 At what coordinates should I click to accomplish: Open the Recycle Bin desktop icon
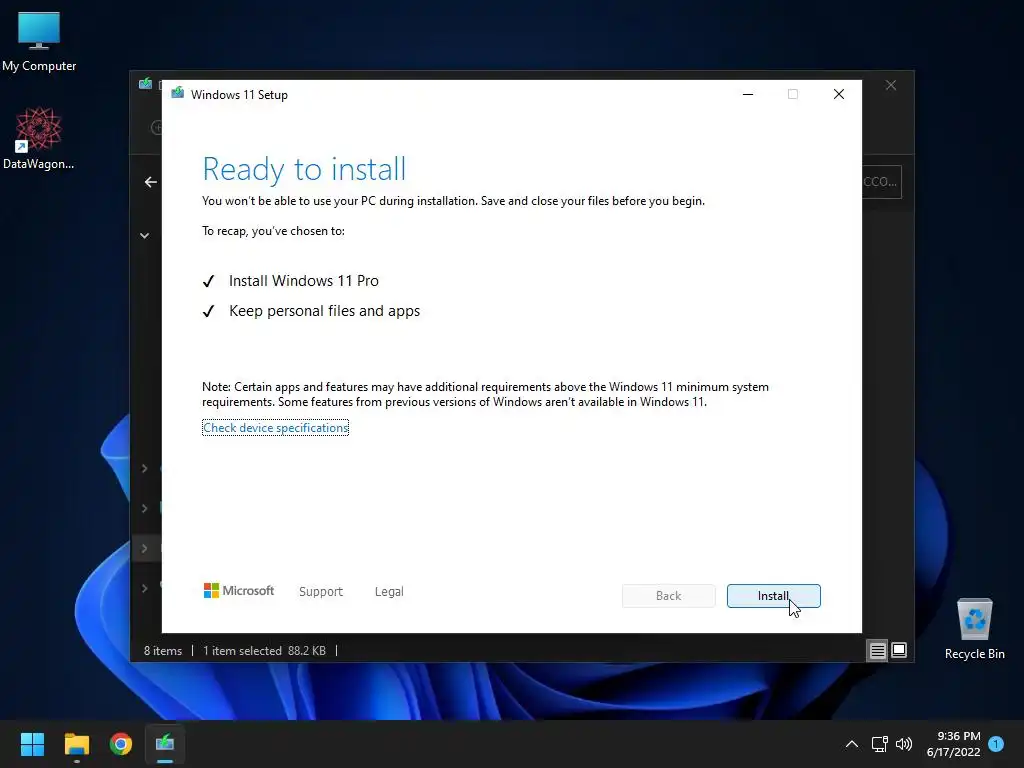click(974, 629)
